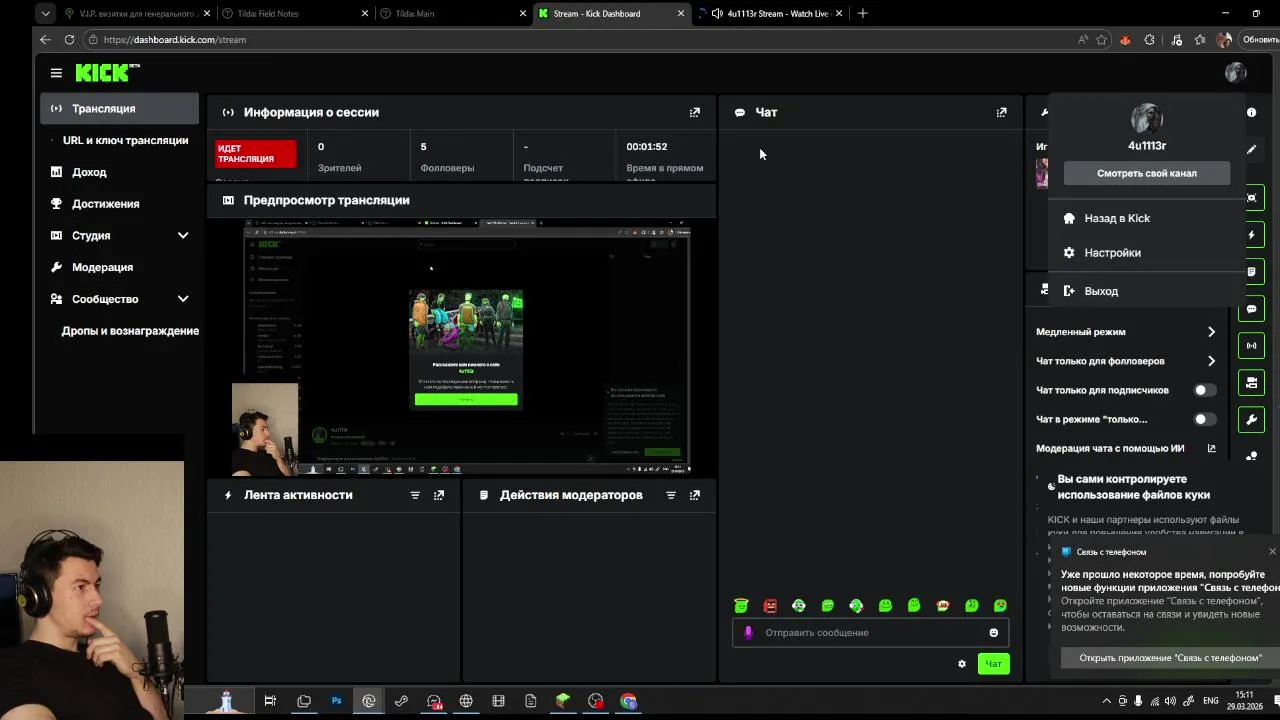Go back in browser toolbar

[x=45, y=40]
